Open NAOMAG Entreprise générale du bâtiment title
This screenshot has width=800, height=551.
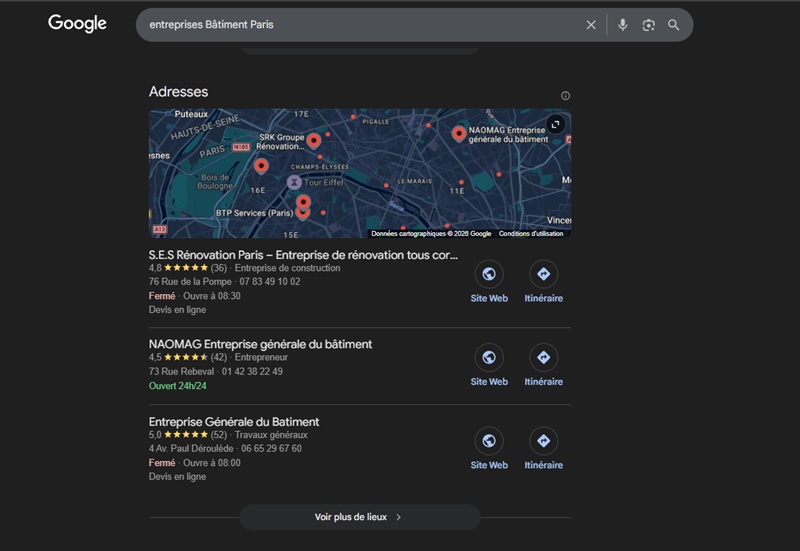(x=260, y=344)
